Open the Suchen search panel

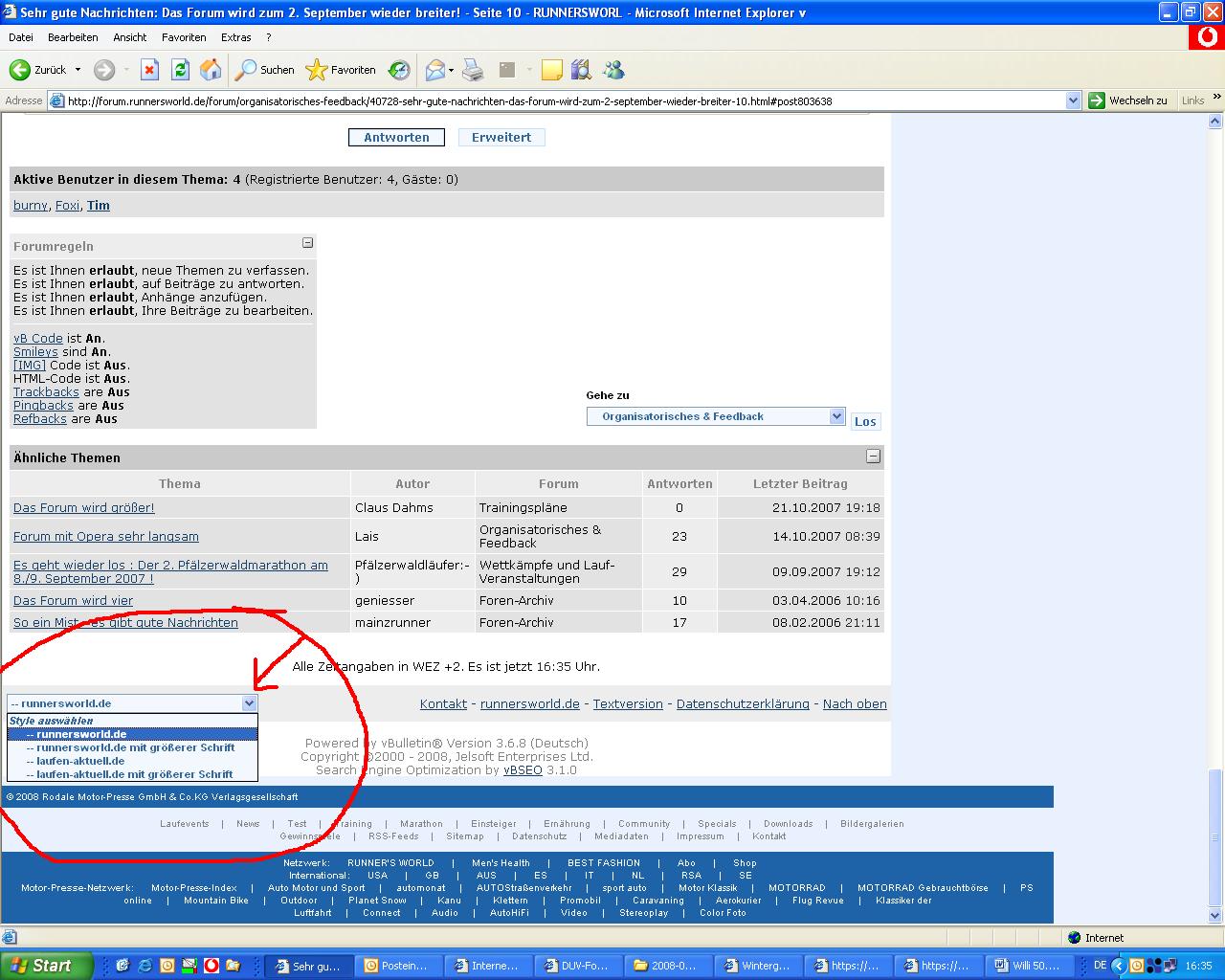pyautogui.click(x=265, y=70)
